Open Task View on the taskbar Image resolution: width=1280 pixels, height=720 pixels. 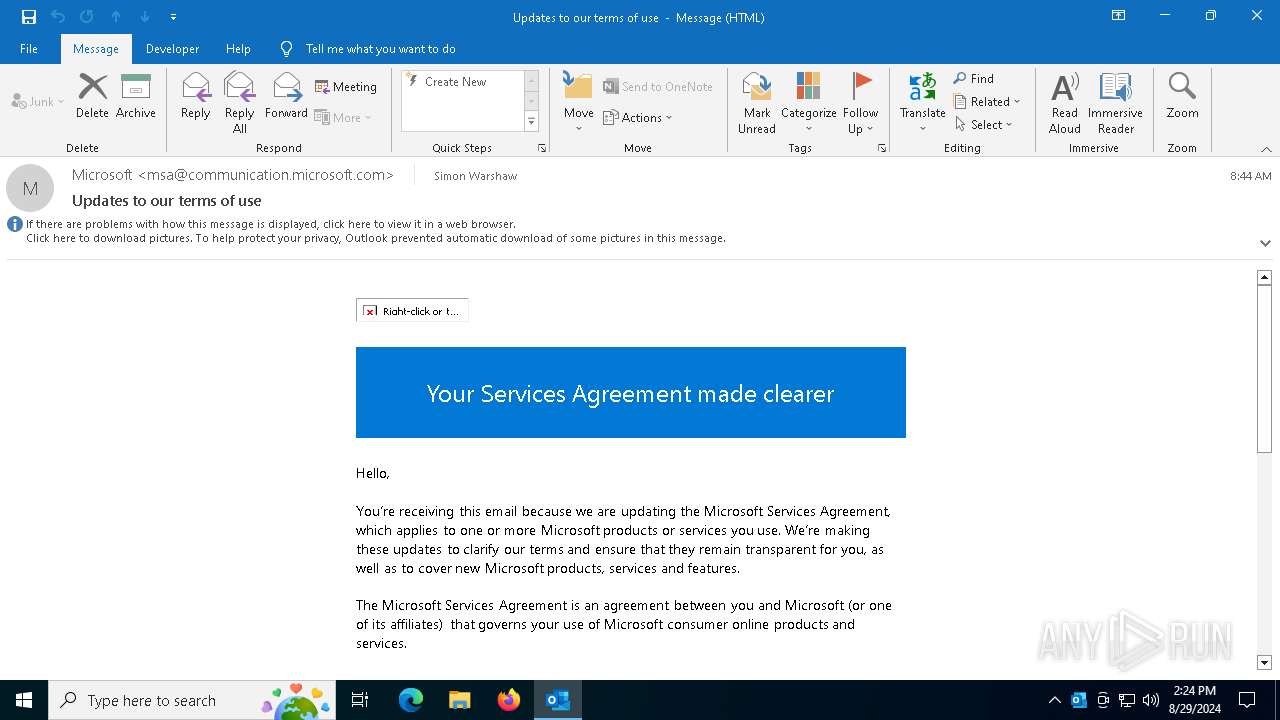[x=360, y=700]
